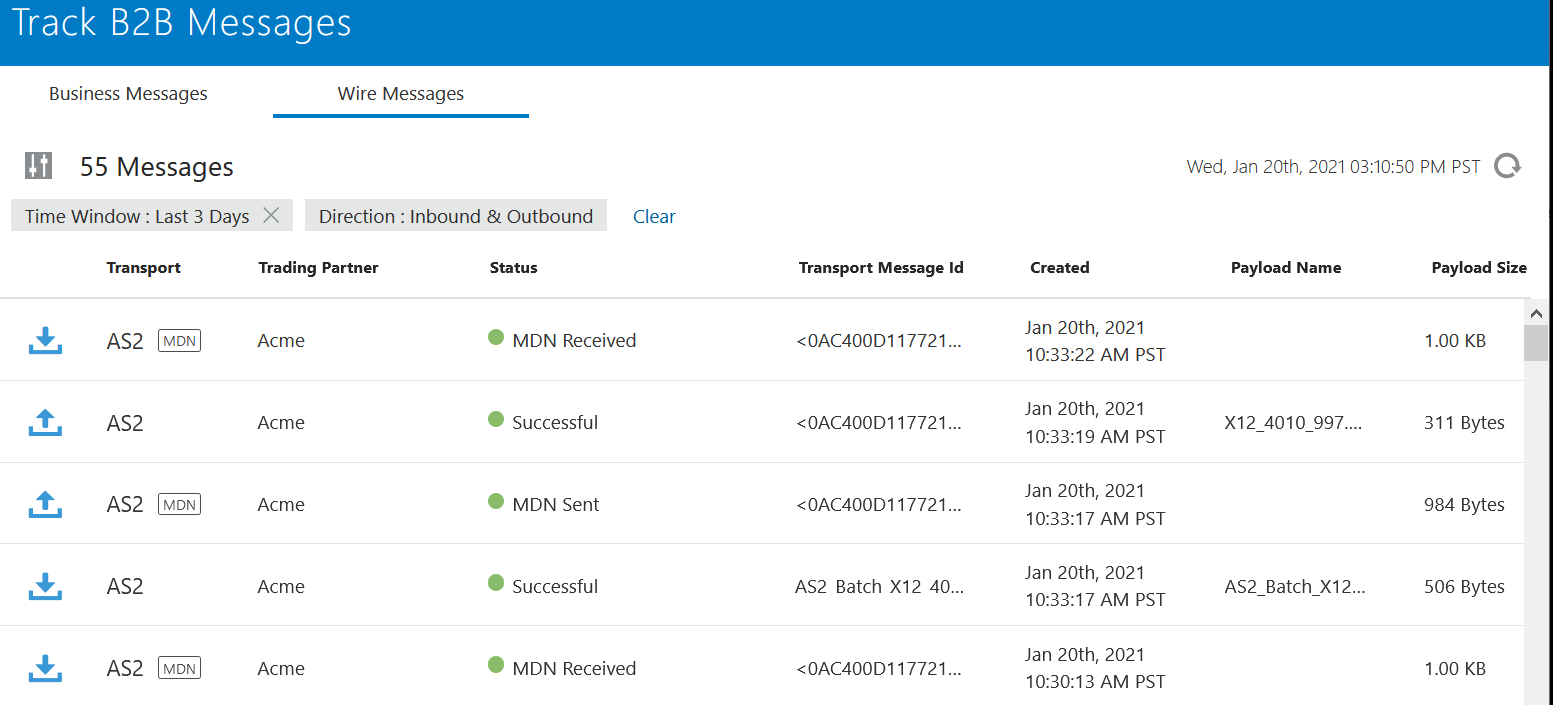1553x705 pixels.
Task: Click MDN badge in 10:33:22 AM row
Action: 179,341
